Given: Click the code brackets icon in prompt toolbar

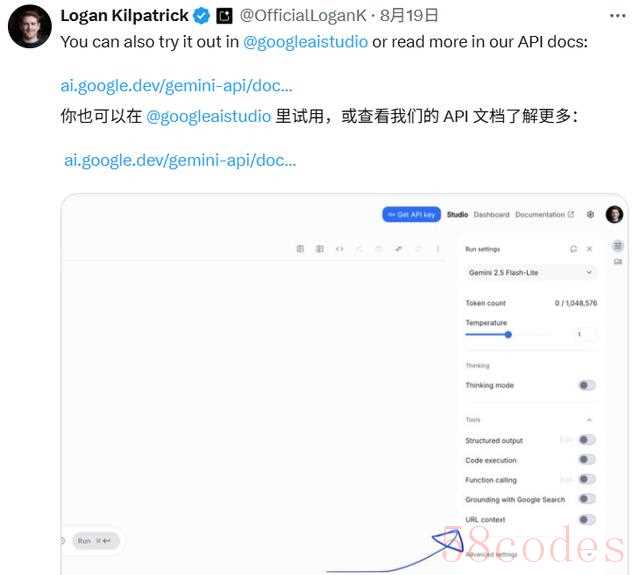Looking at the screenshot, I should pos(340,249).
